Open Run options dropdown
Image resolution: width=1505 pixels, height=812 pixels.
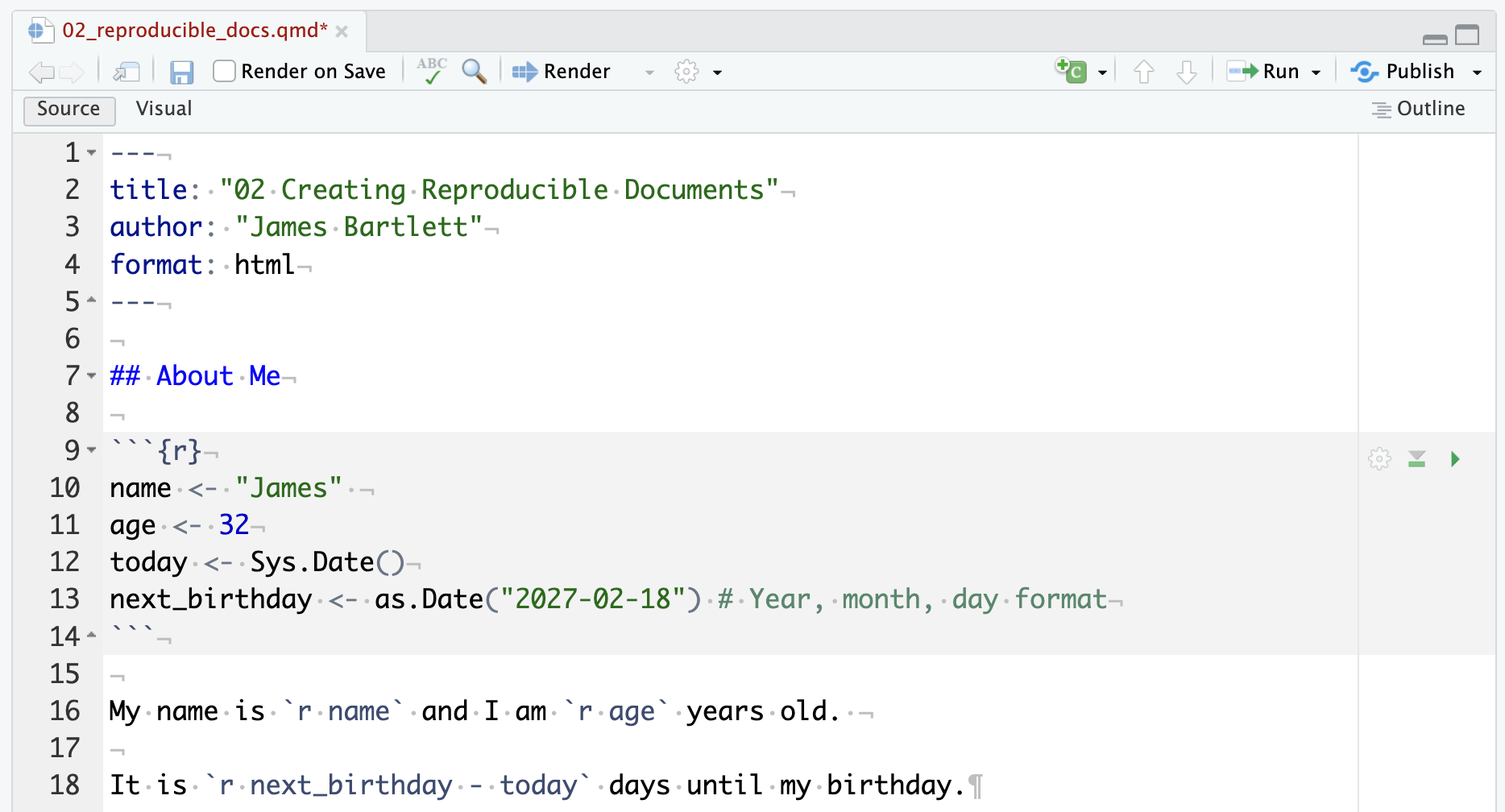pyautogui.click(x=1316, y=72)
